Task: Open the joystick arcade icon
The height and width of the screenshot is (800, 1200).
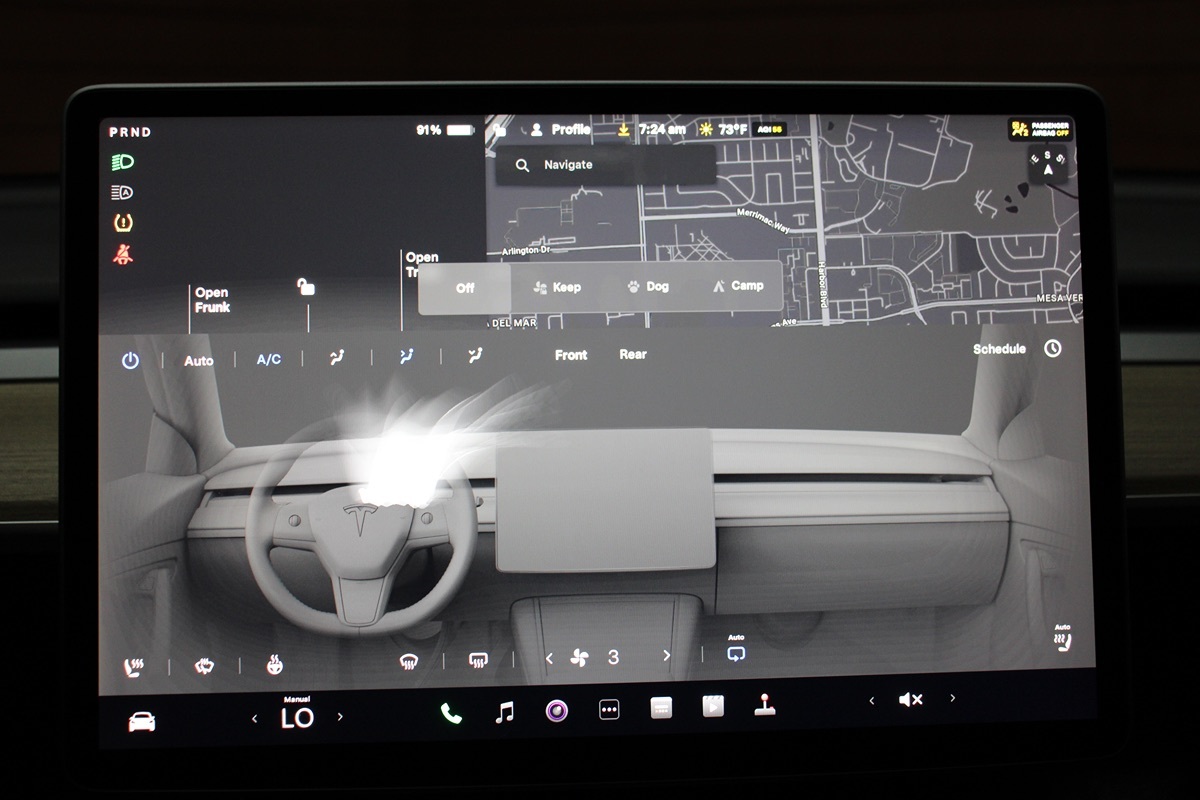Action: [x=765, y=706]
